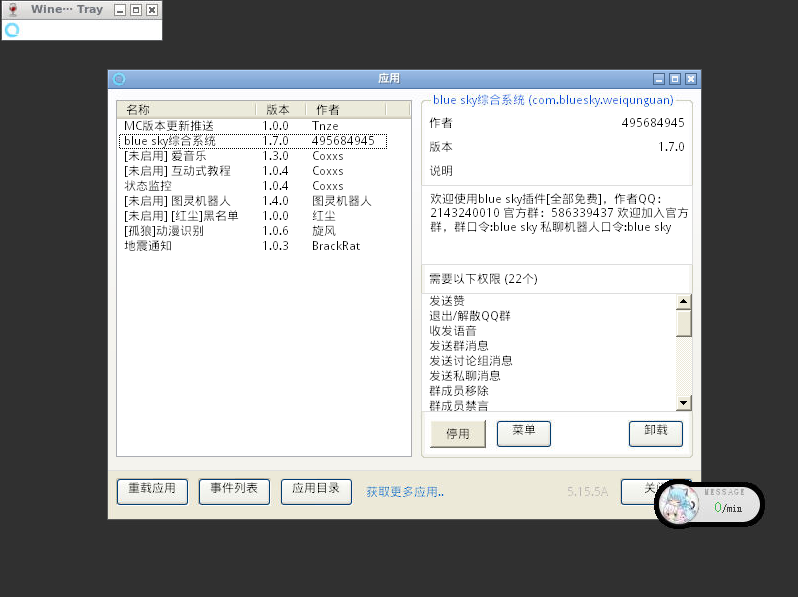This screenshot has height=597, width=798.
Task: Close the 应用 window
Action: [691, 79]
